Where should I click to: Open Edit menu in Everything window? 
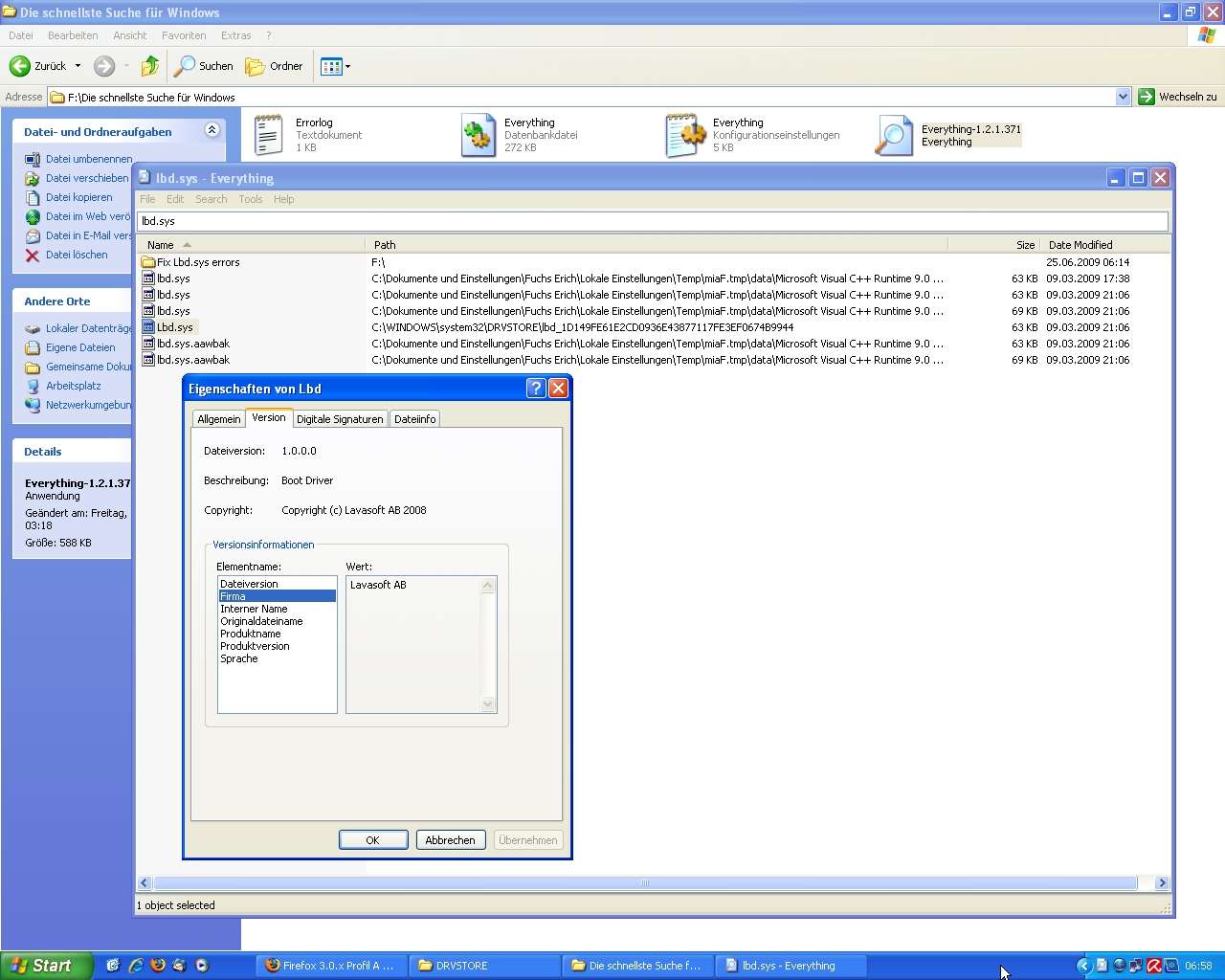[x=175, y=199]
